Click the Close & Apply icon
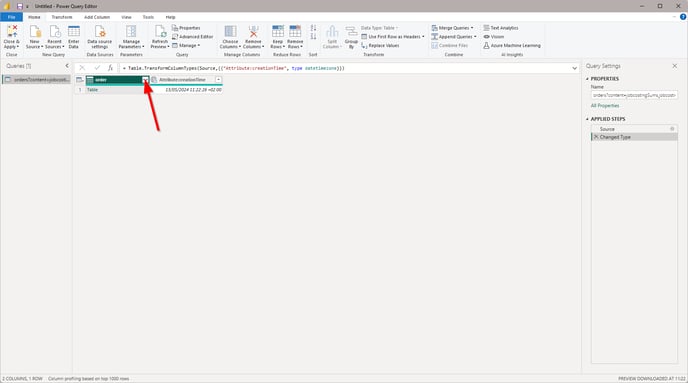The width and height of the screenshot is (688, 383). coord(11,31)
